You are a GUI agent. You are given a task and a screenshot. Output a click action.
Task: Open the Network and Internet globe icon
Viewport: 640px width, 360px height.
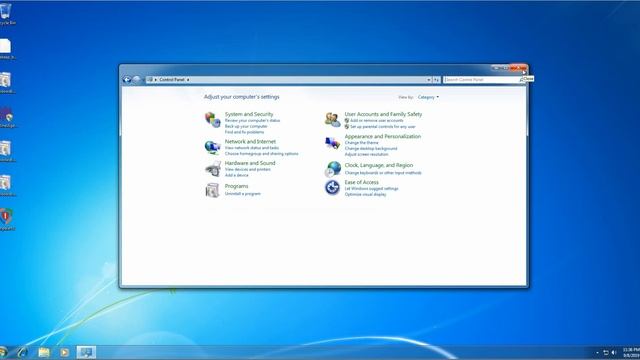[212, 147]
